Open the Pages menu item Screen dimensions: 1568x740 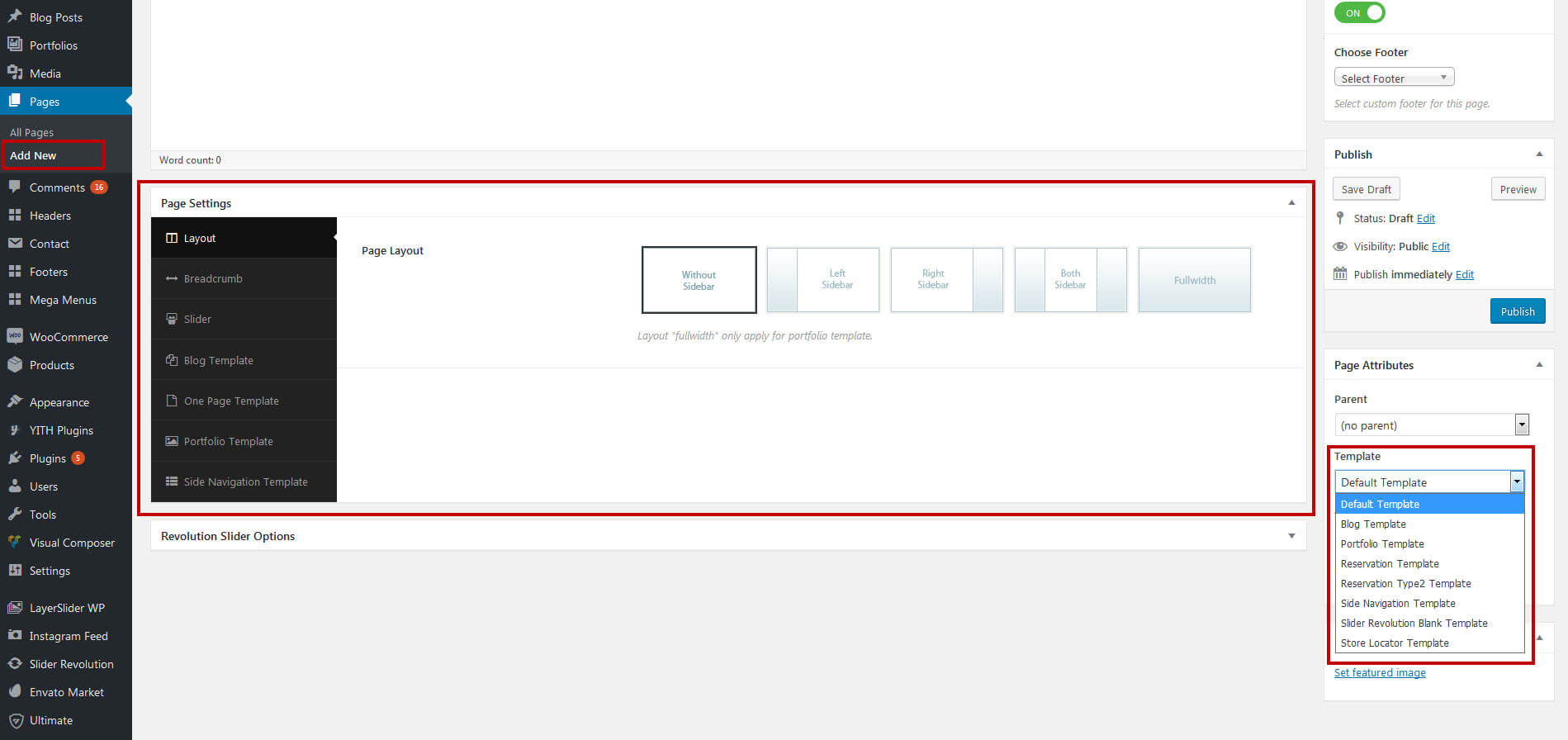coord(66,101)
